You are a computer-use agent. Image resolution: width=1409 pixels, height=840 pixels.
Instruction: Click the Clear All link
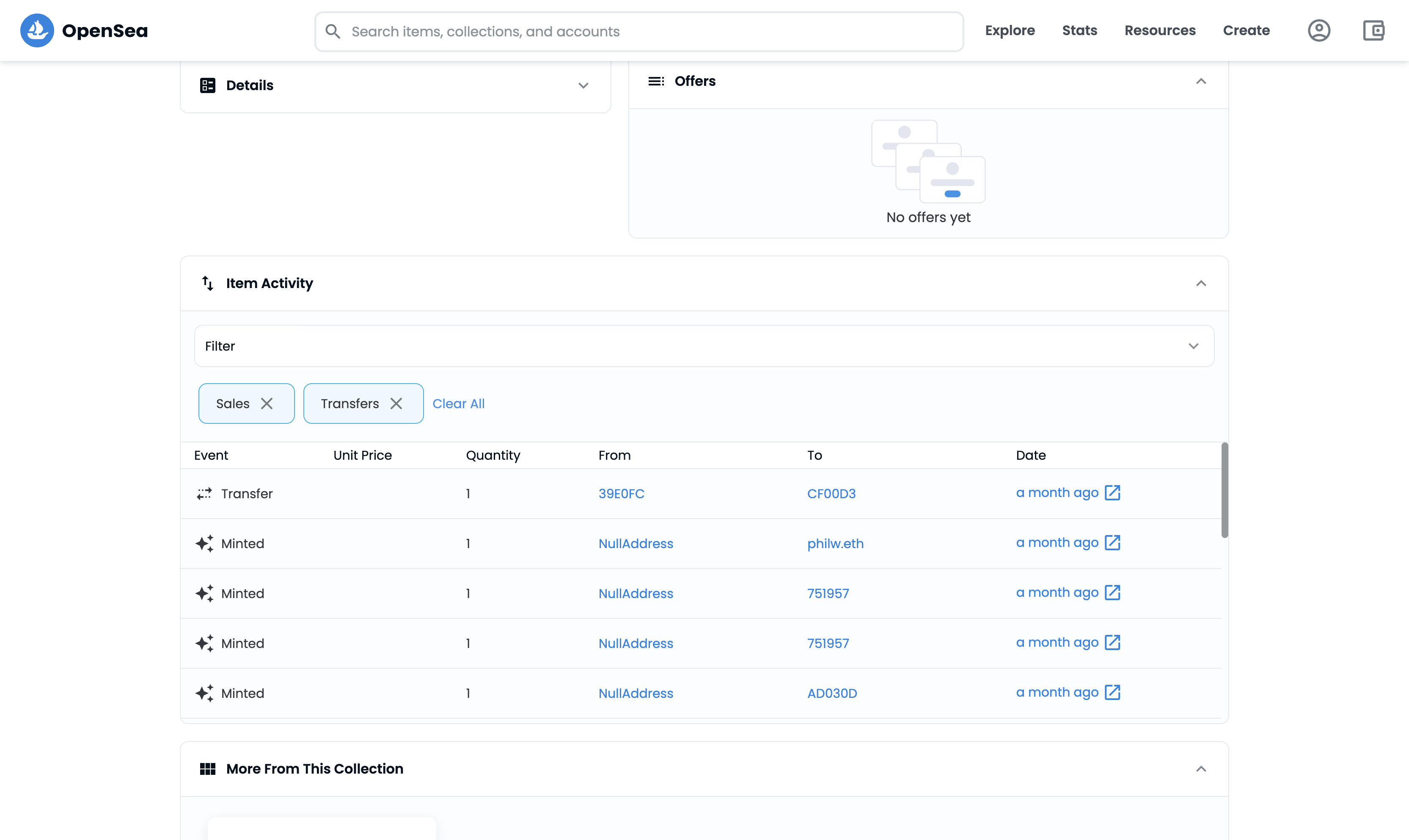(x=459, y=404)
